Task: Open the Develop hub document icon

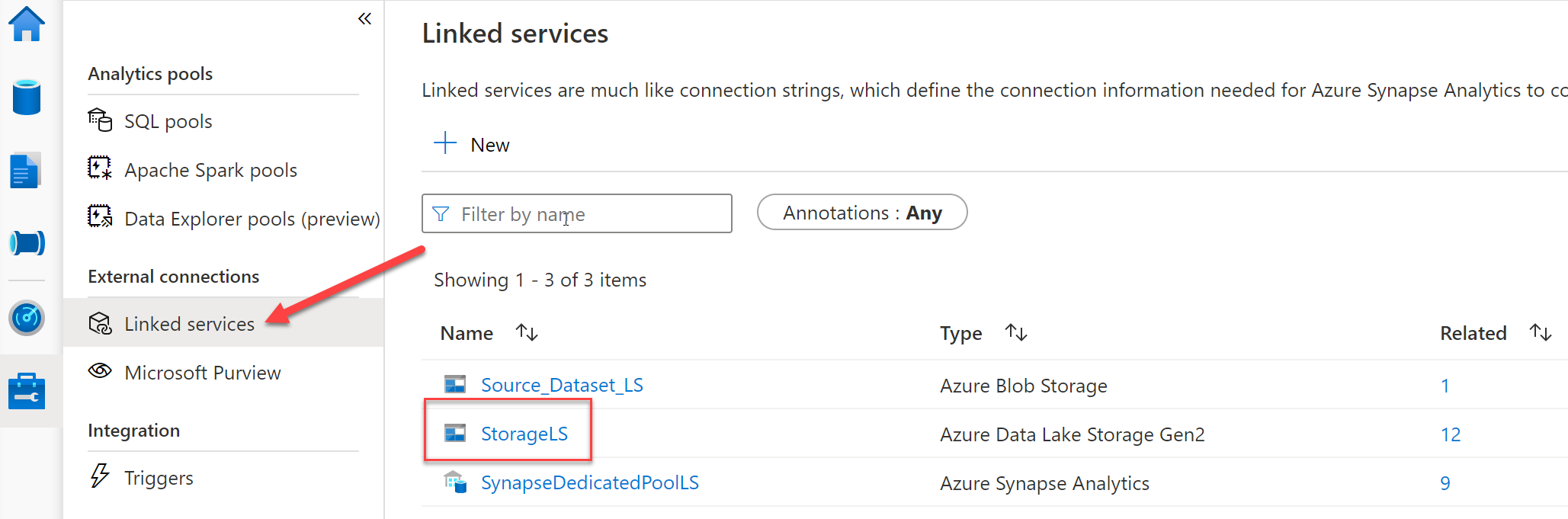Action: 25,170
